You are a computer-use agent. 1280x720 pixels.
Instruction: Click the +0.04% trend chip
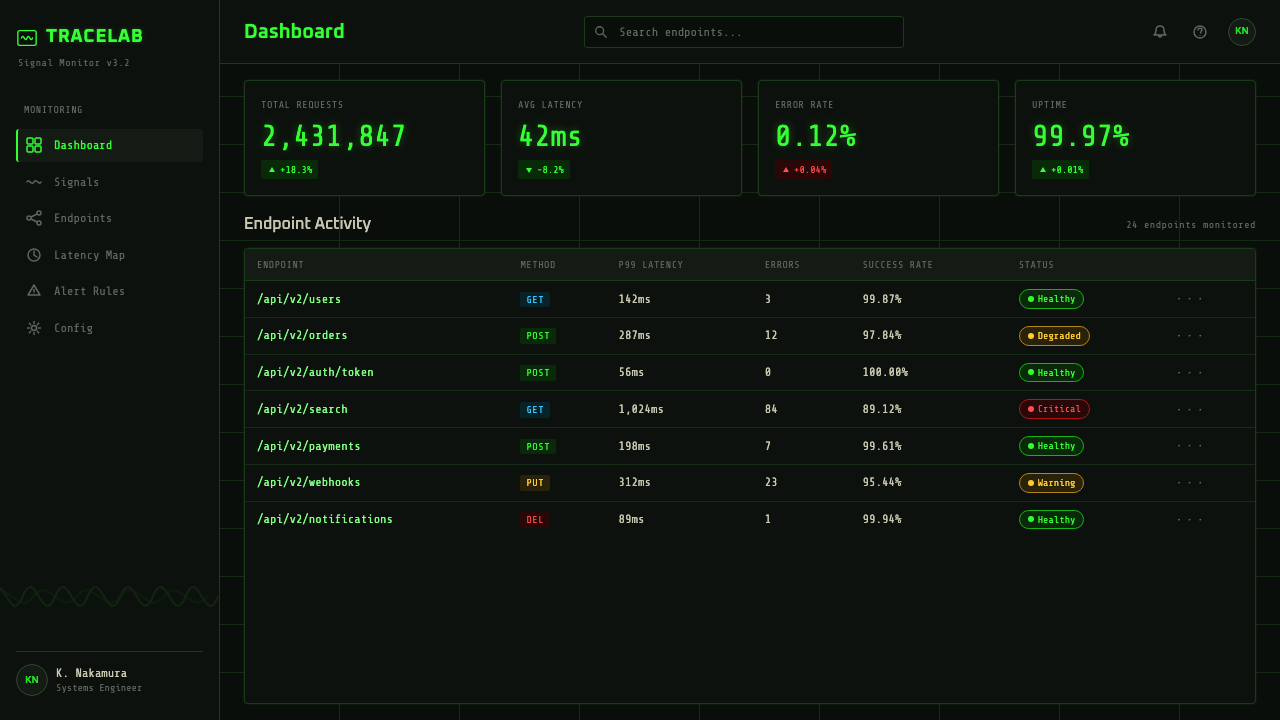[804, 170]
